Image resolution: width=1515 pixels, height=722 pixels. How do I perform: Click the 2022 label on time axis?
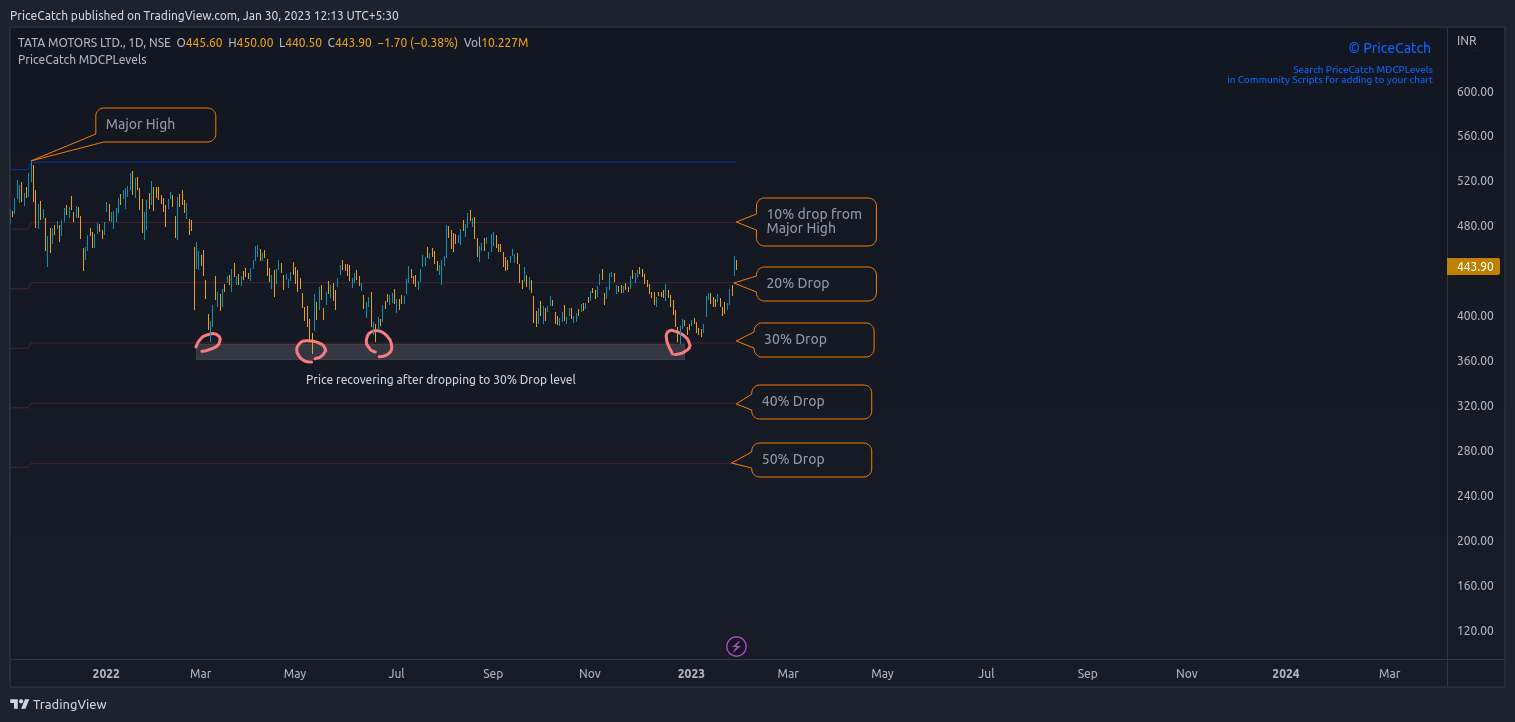point(105,674)
